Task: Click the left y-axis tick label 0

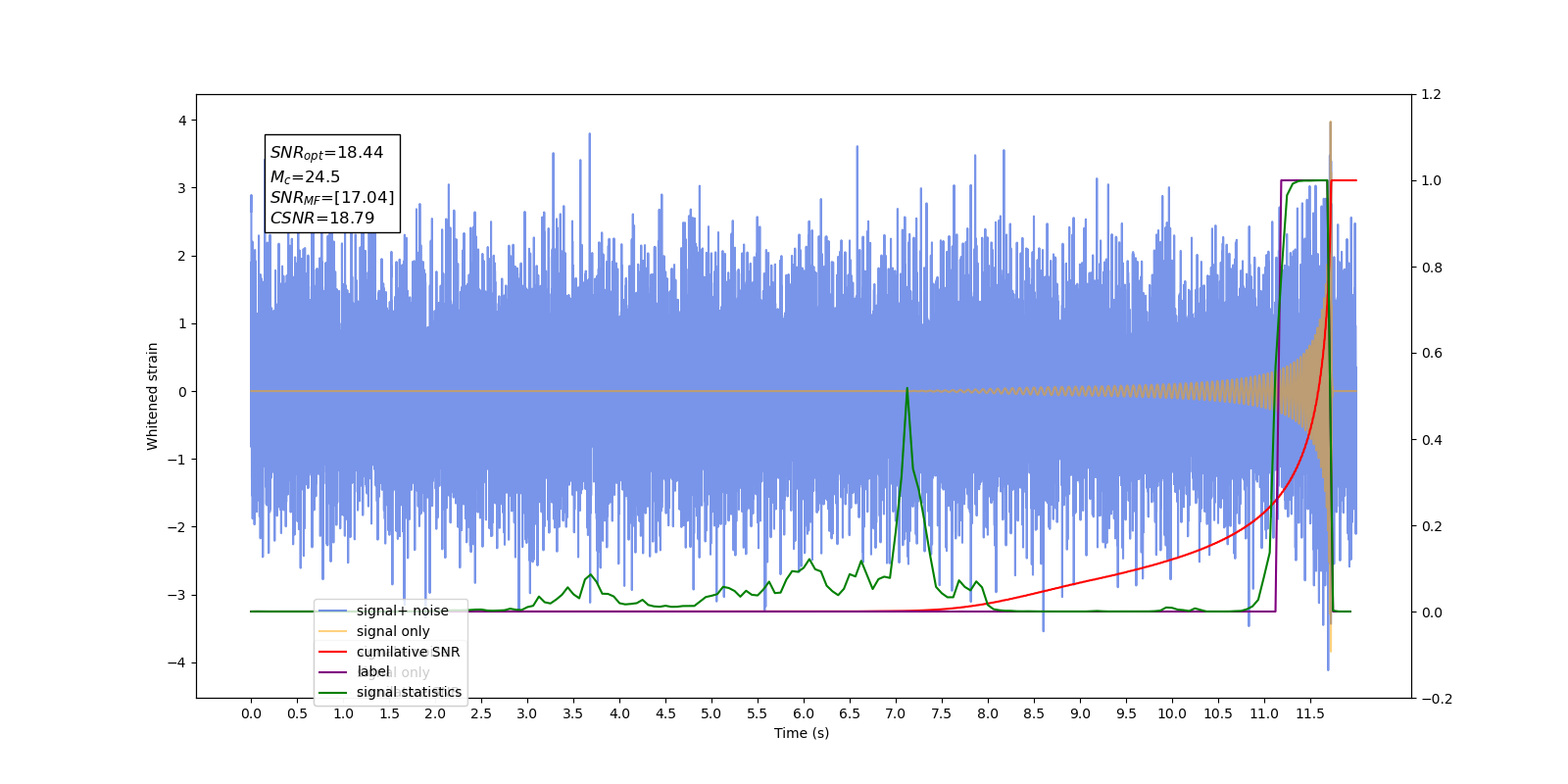Action: coord(182,392)
